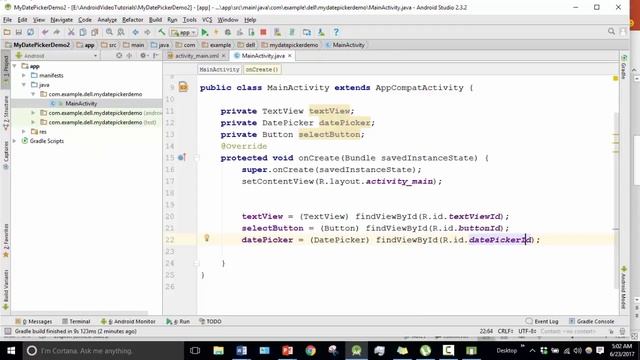Toggle the Captures tool window side tab
This screenshot has height=360, width=640.
coord(6,155)
